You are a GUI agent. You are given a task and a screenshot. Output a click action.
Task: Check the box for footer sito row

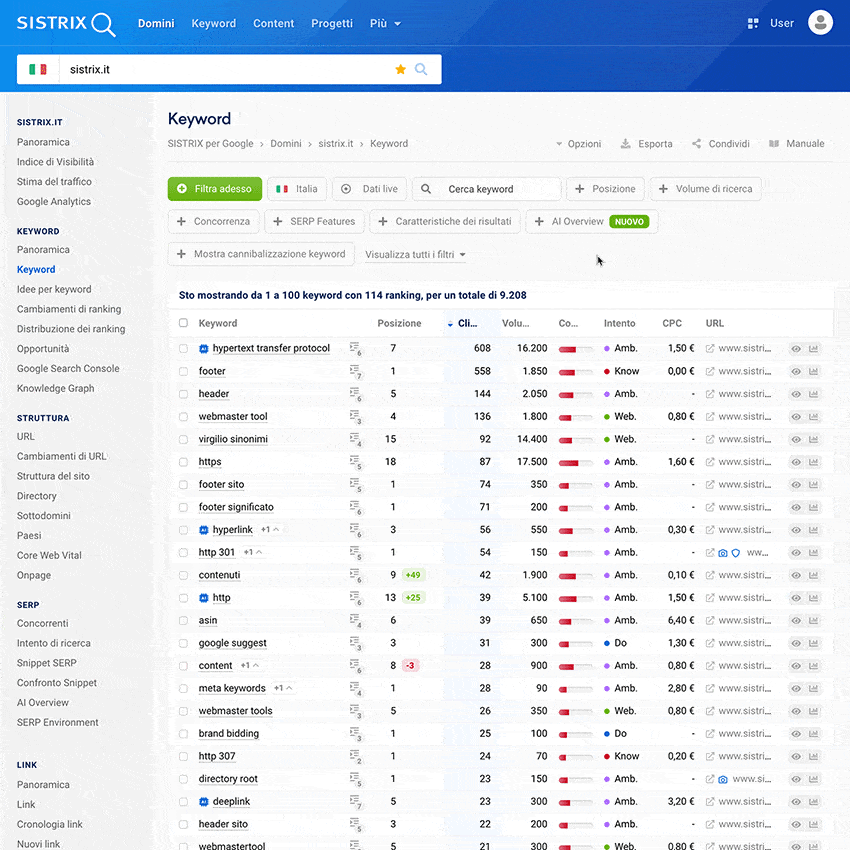point(183,485)
